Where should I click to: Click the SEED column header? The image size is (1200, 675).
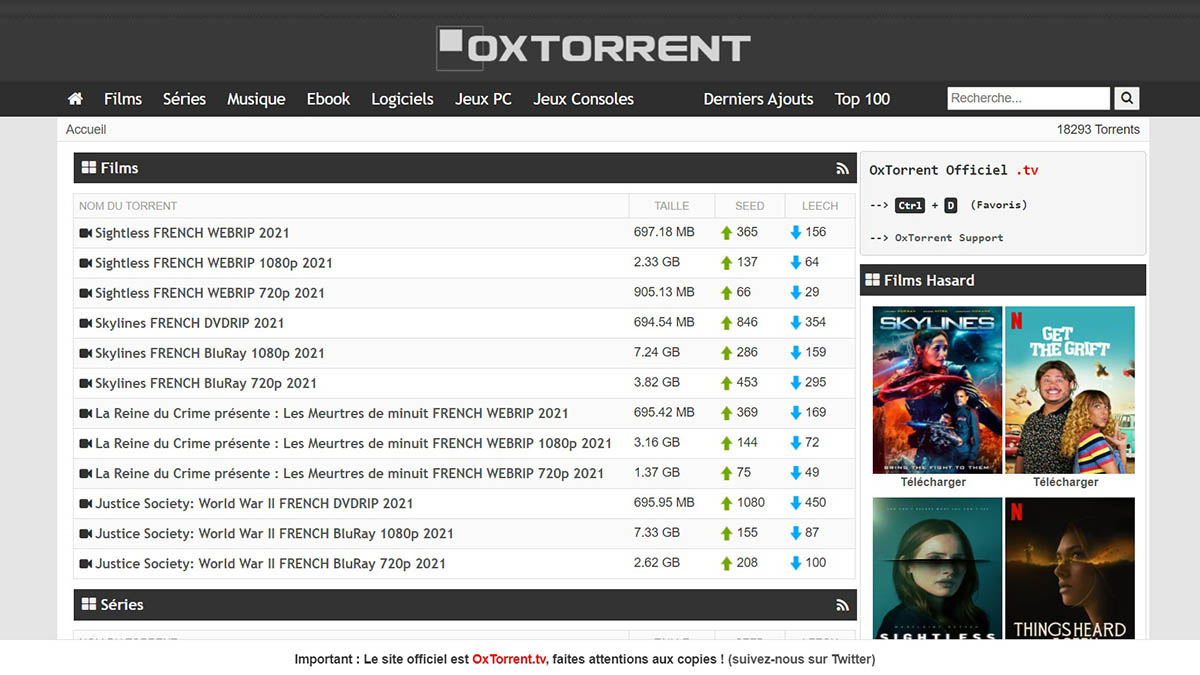[x=750, y=206]
